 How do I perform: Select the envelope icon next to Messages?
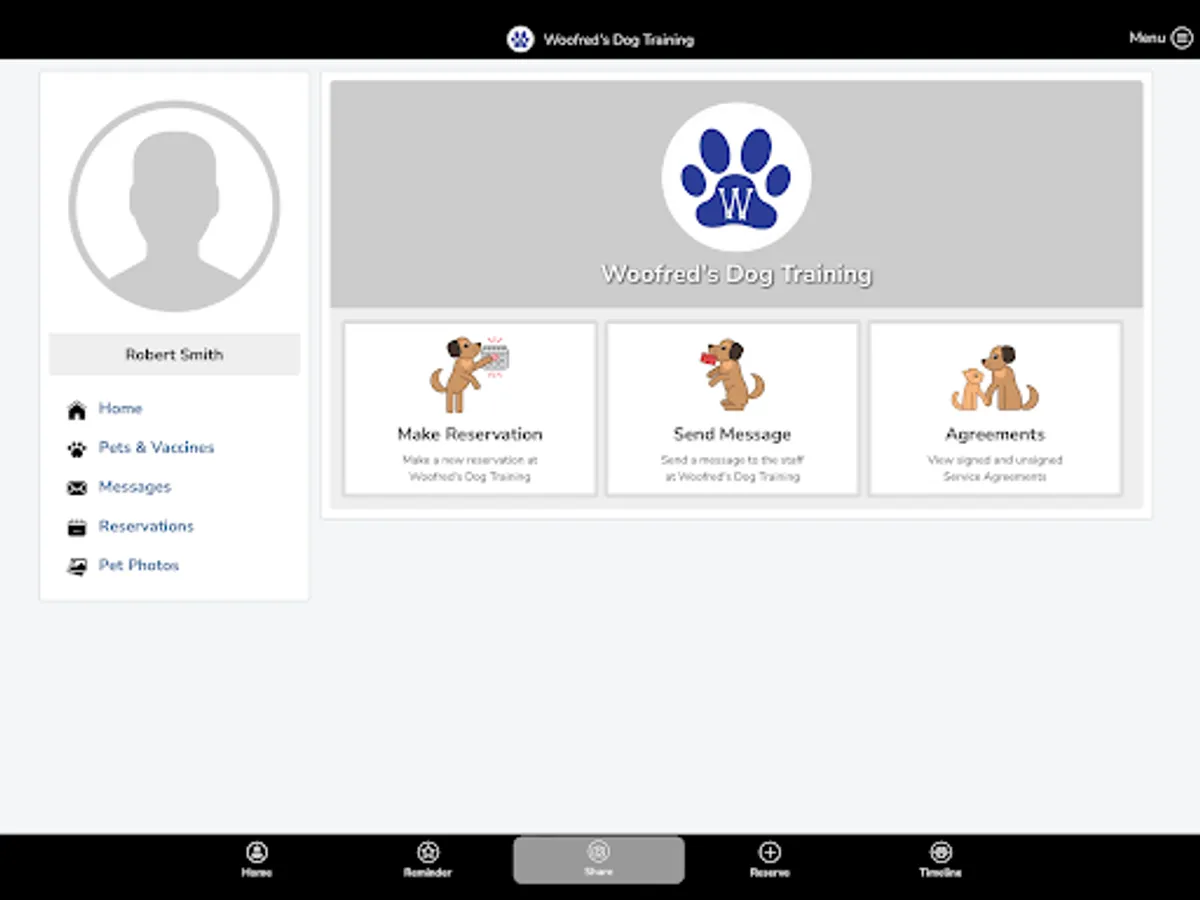(x=76, y=487)
